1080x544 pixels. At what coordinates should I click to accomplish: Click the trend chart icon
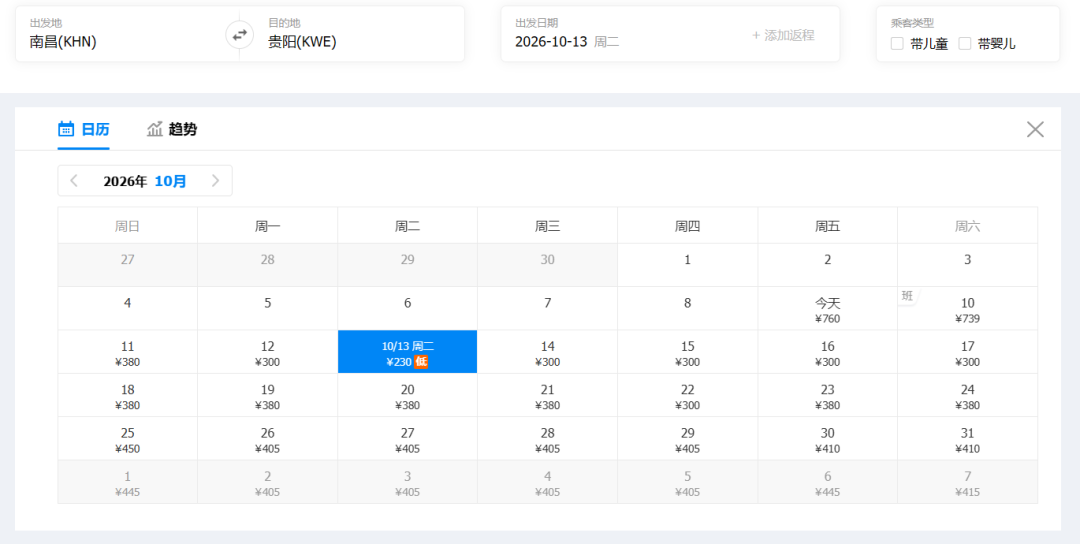[x=155, y=129]
